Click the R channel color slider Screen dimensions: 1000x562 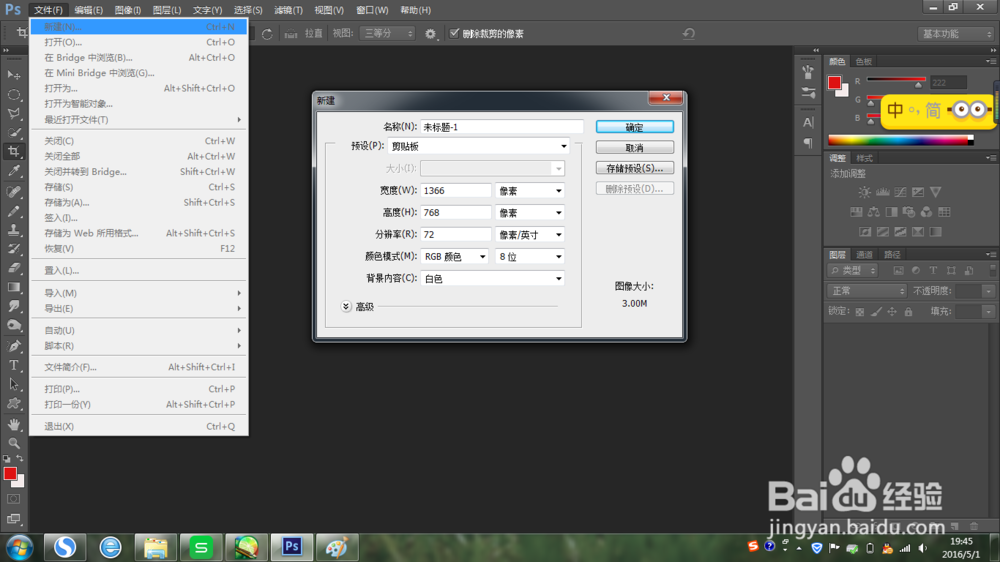pos(895,80)
